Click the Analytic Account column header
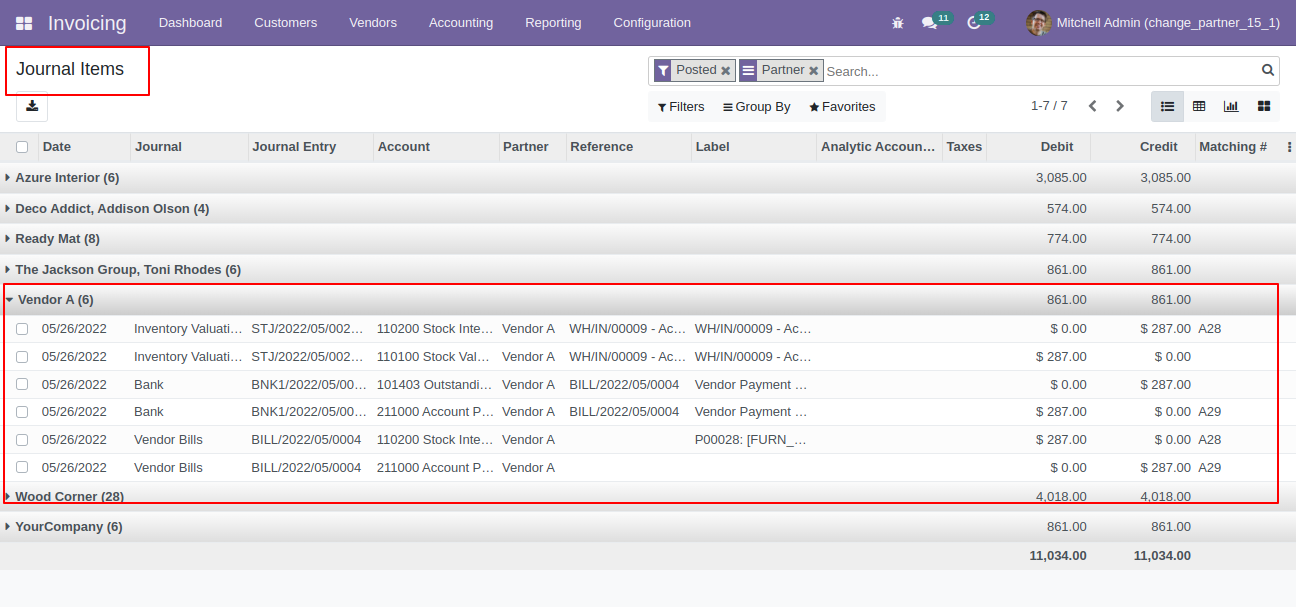The height and width of the screenshot is (607, 1296). pos(878,147)
